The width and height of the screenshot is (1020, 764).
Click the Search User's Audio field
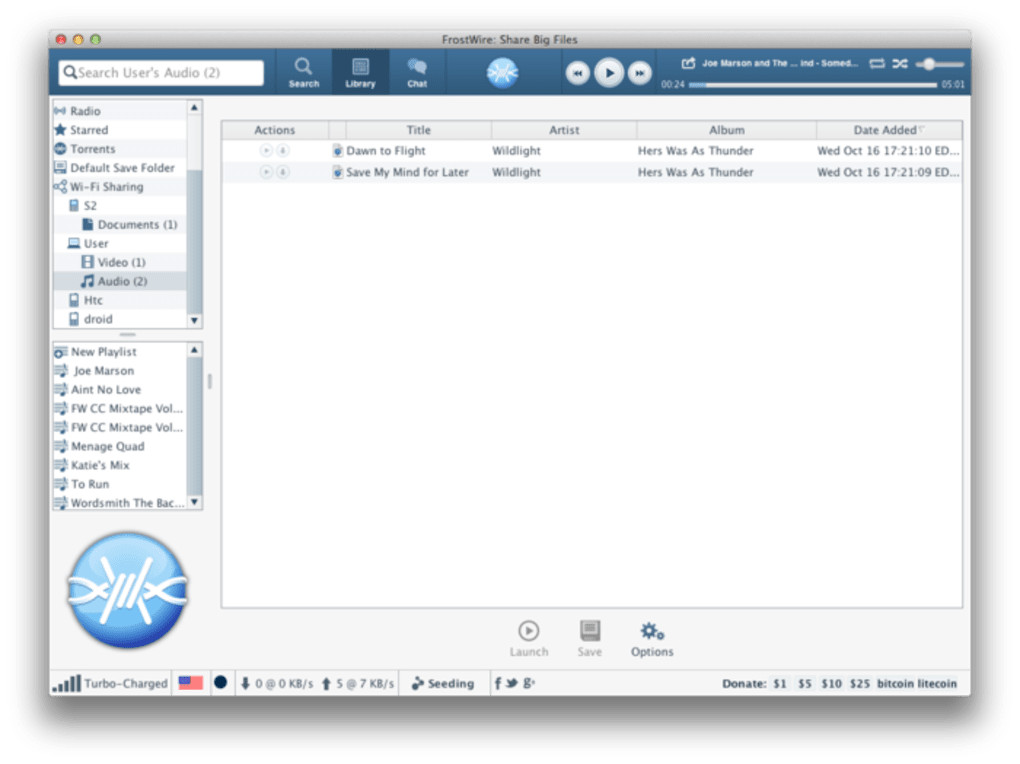pos(161,72)
